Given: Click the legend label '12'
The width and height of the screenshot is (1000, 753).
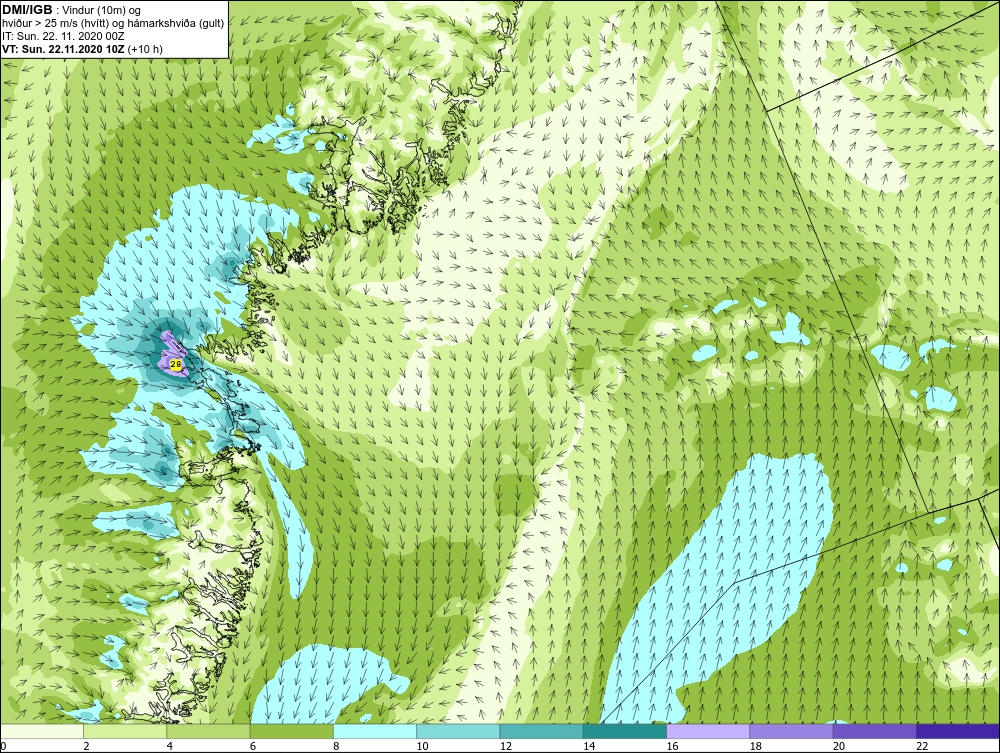Looking at the screenshot, I should [x=505, y=747].
